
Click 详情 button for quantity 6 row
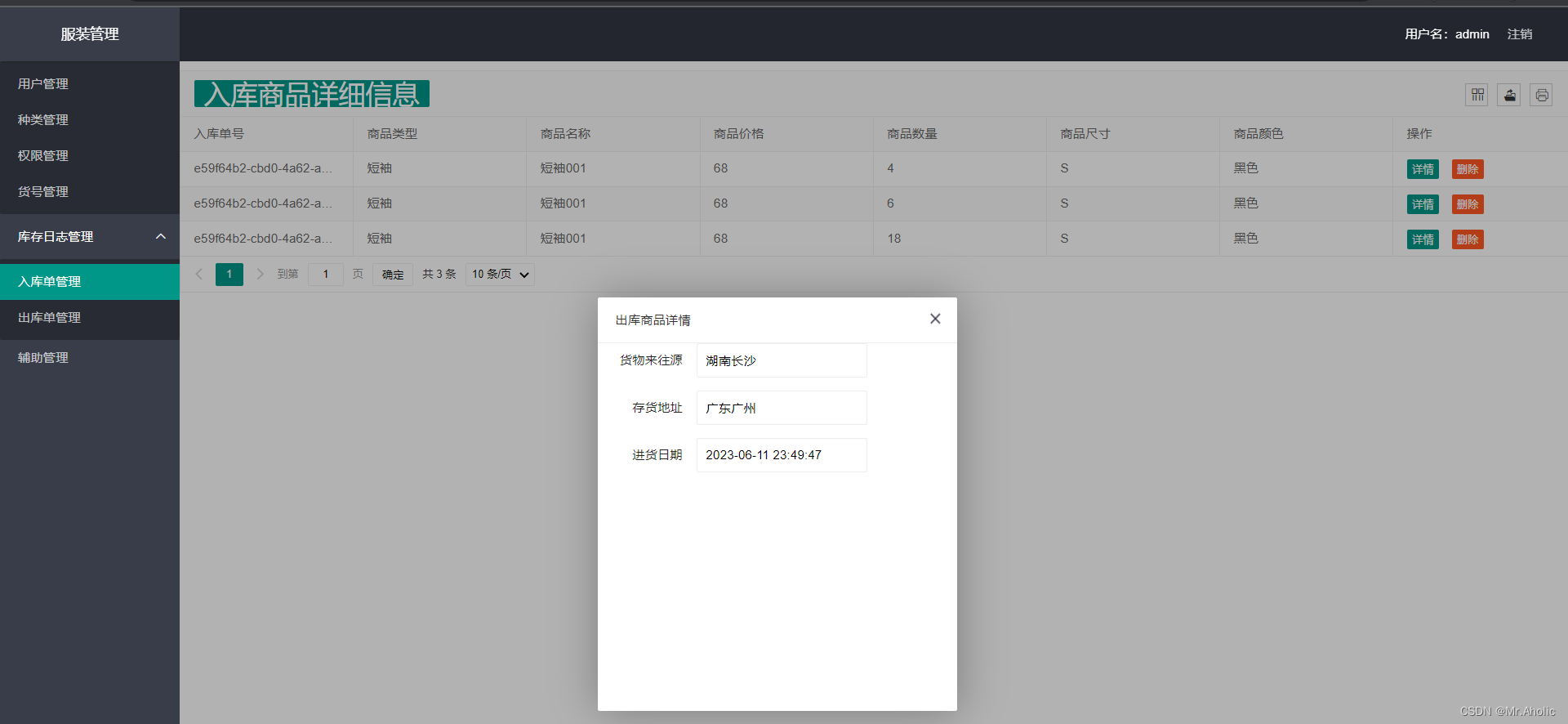(x=1423, y=204)
